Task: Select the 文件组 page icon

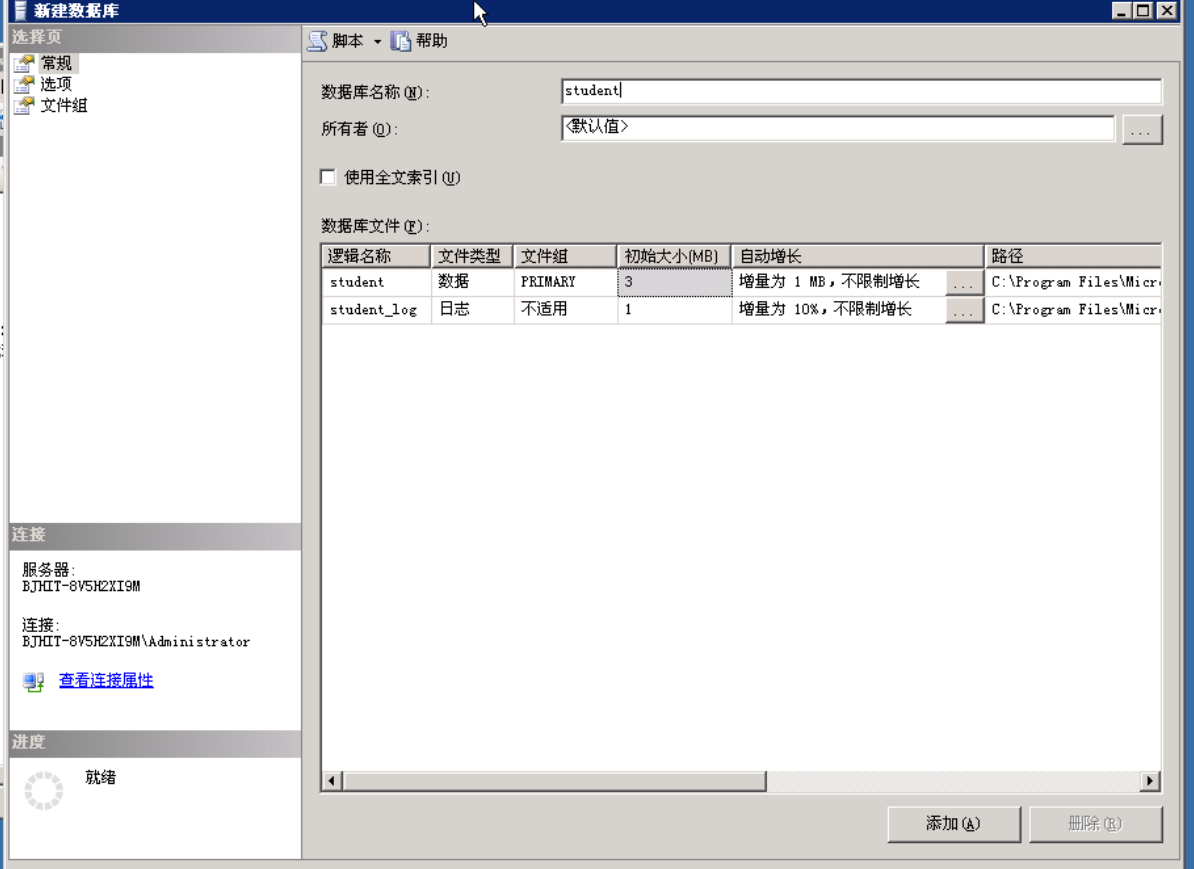Action: coord(25,105)
